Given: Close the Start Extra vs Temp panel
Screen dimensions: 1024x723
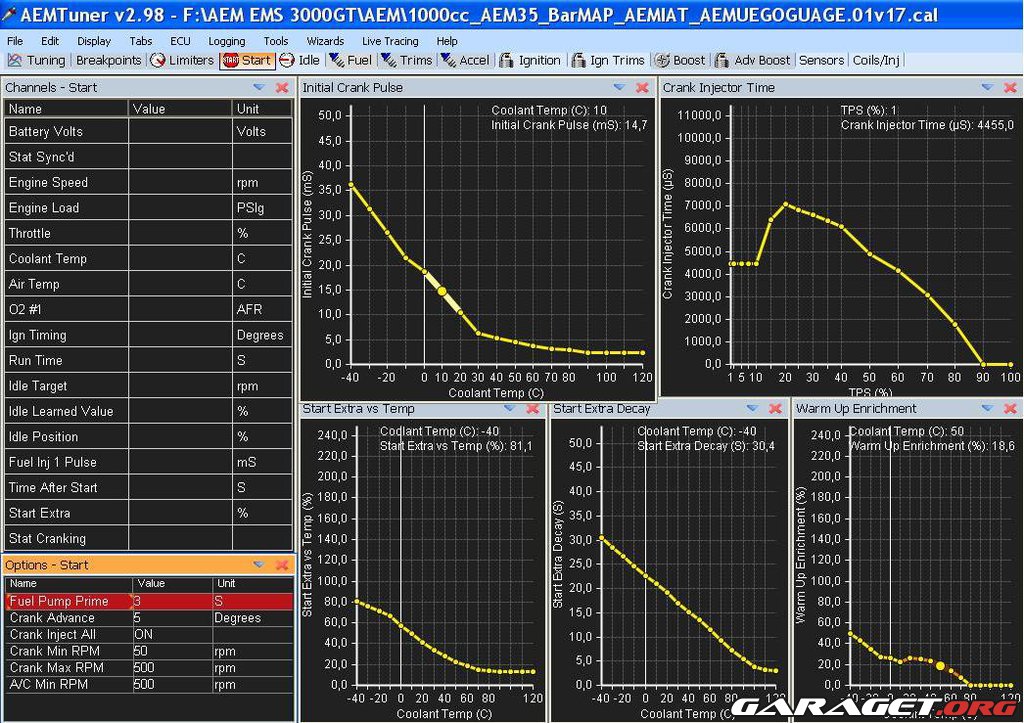Looking at the screenshot, I should coord(533,408).
